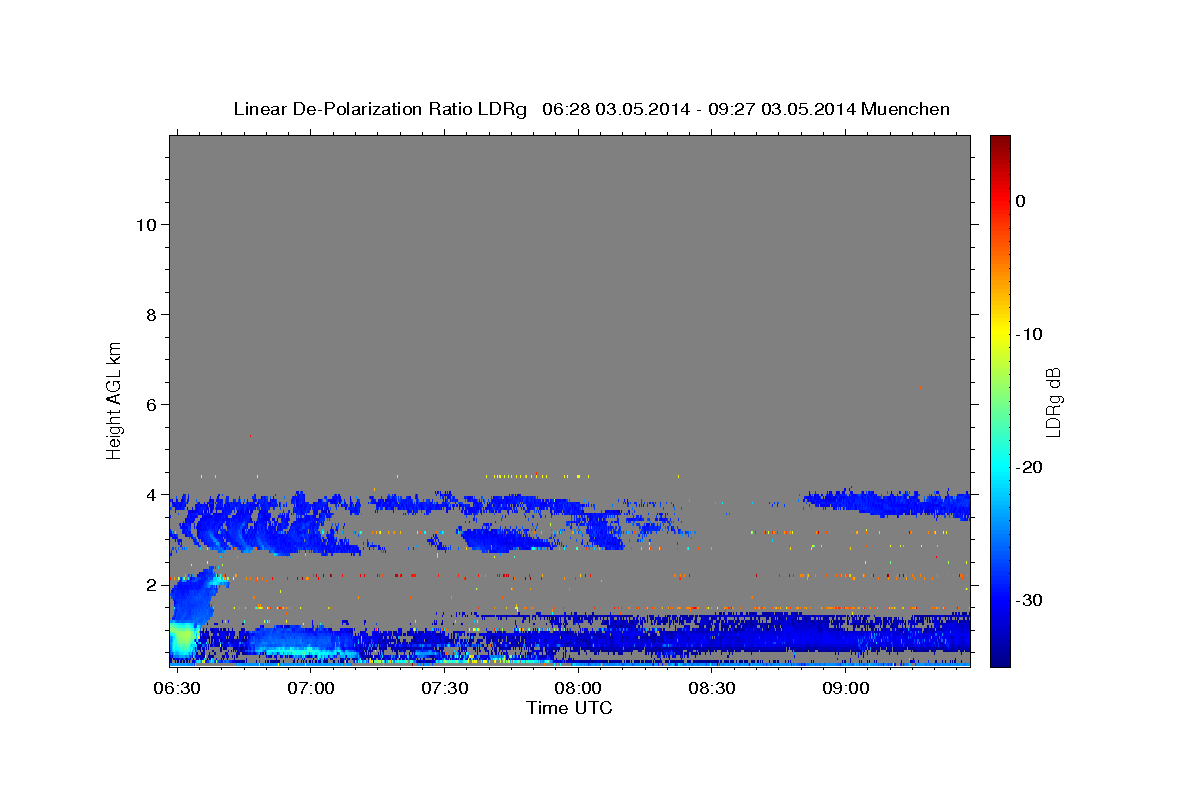This screenshot has height=800, width=1200.
Task: Click the 09:00 time tick label
Action: [x=844, y=689]
